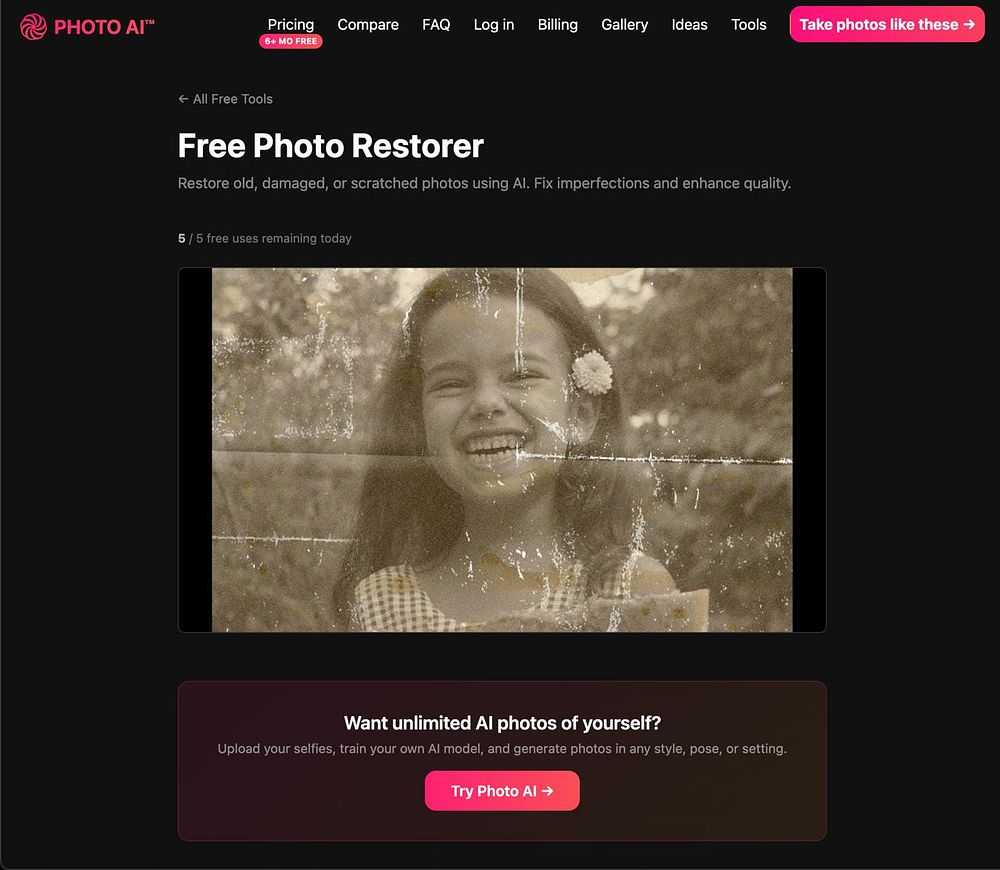1000x870 pixels.
Task: Go to the FAQ page
Action: (436, 24)
